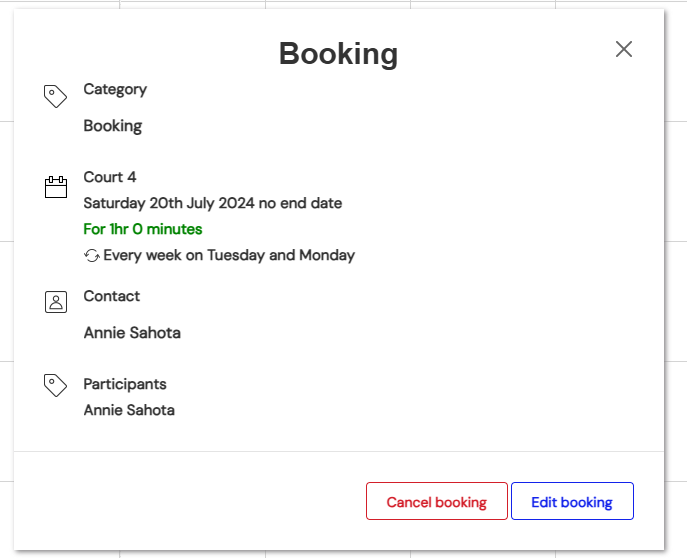The width and height of the screenshot is (687, 558).
Task: Click Annie Sahota under Contact
Action: [132, 333]
